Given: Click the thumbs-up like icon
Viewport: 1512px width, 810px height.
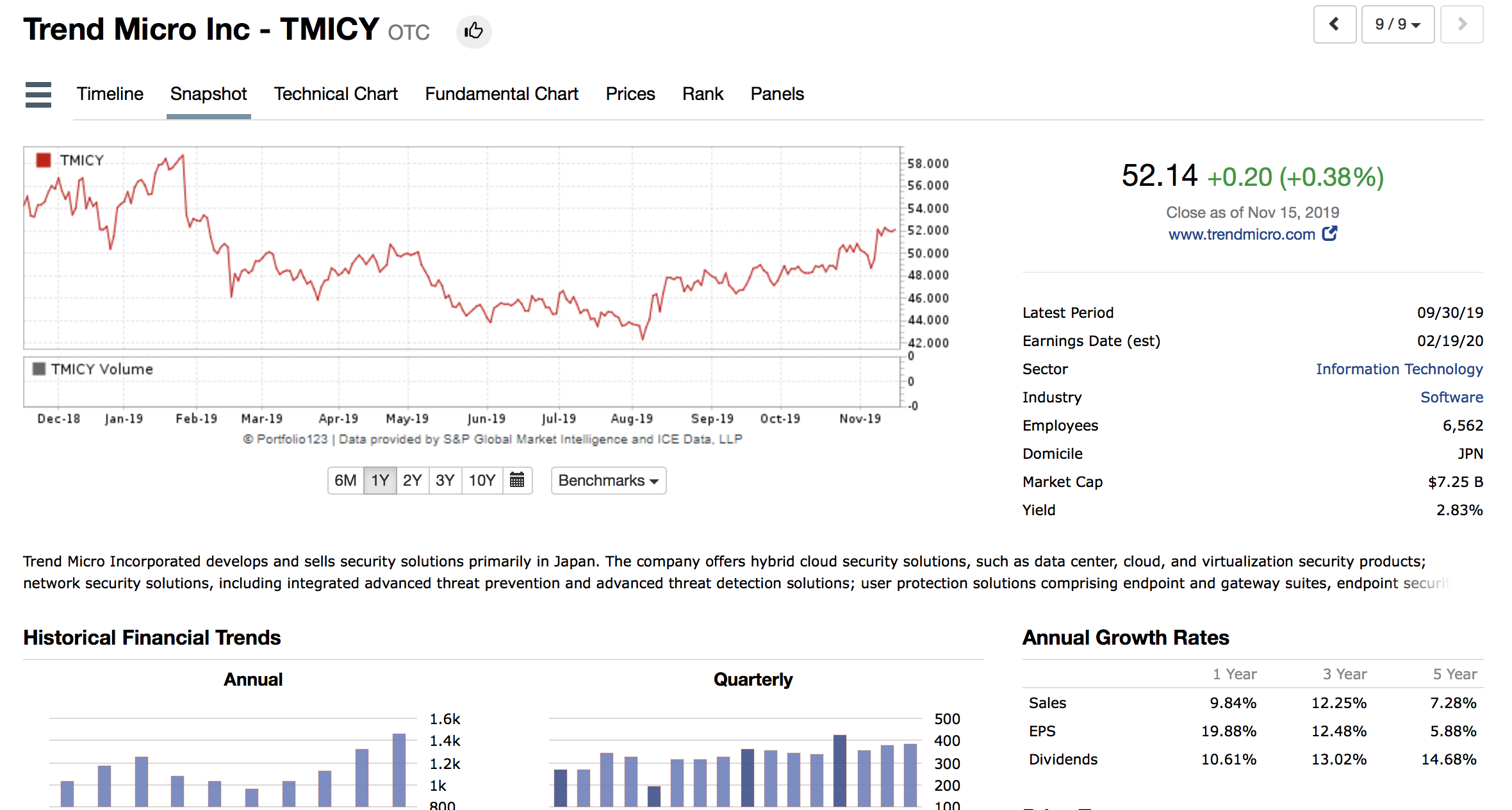Looking at the screenshot, I should [473, 31].
